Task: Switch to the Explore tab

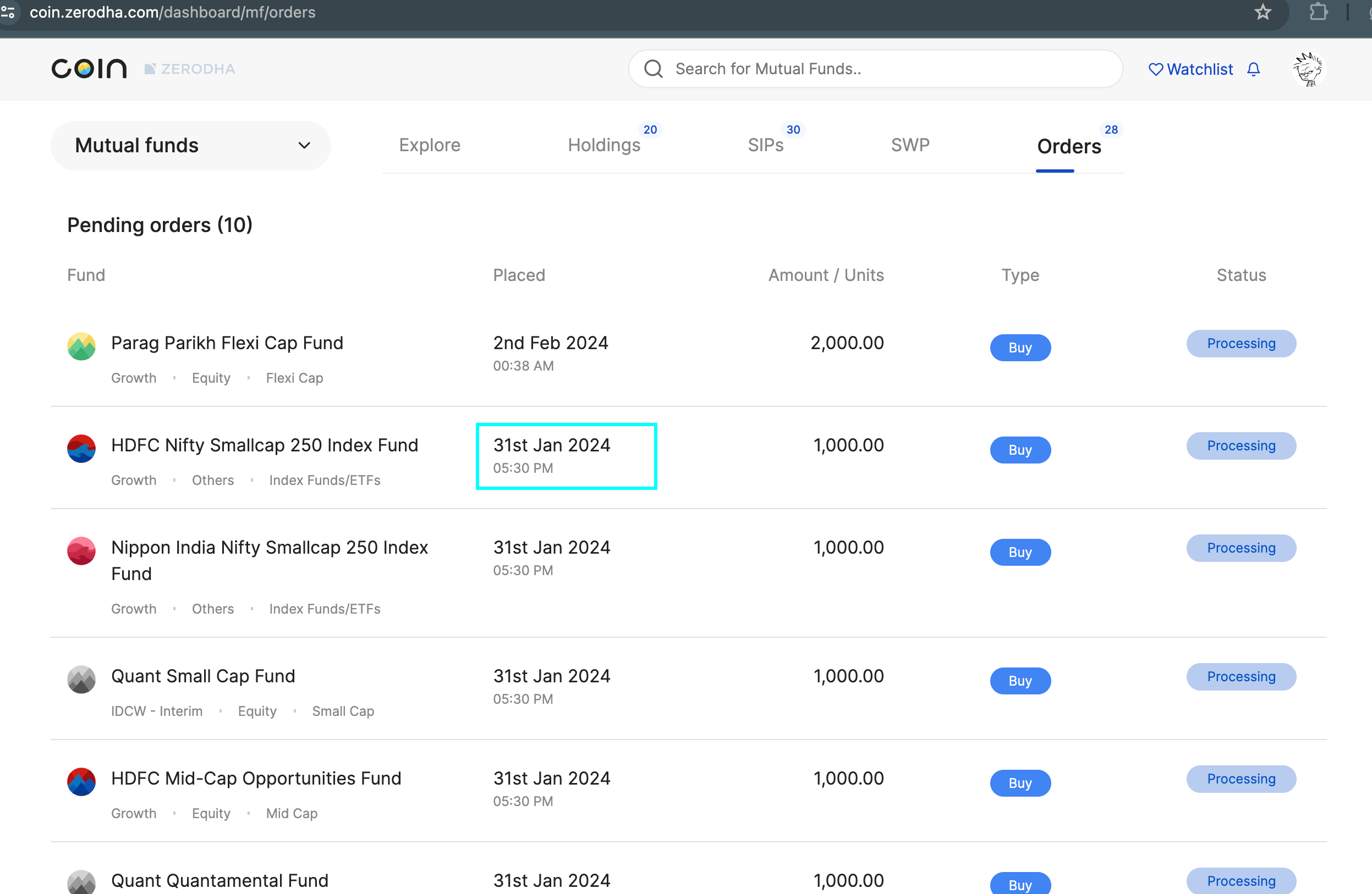Action: (430, 145)
